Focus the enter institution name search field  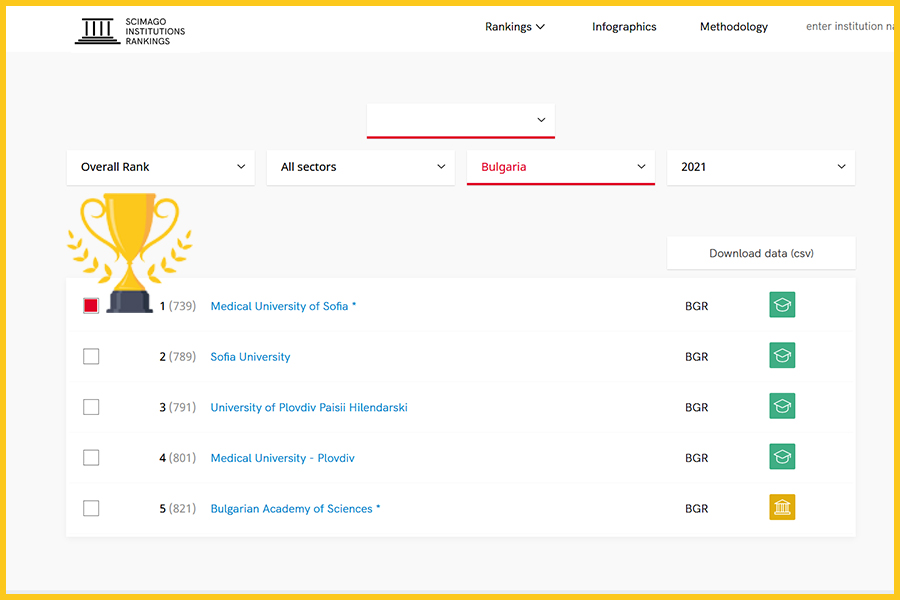tap(849, 26)
